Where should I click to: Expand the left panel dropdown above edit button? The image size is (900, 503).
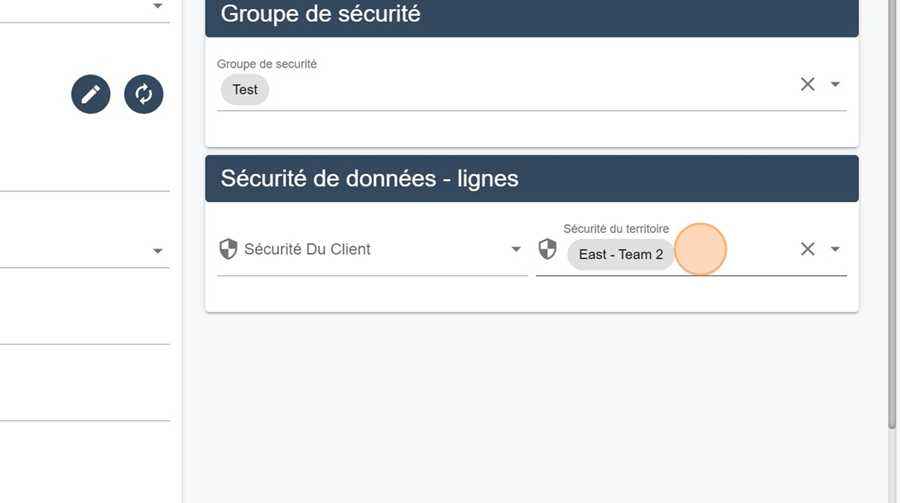(x=158, y=6)
